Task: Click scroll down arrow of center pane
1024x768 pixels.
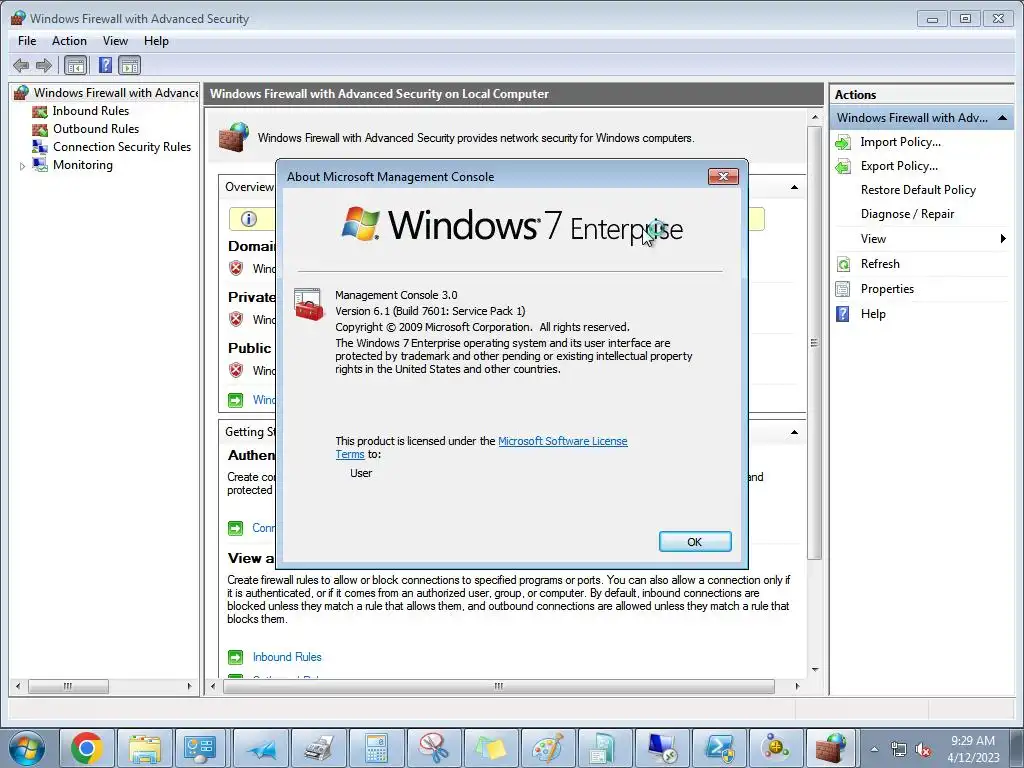Action: (814, 669)
